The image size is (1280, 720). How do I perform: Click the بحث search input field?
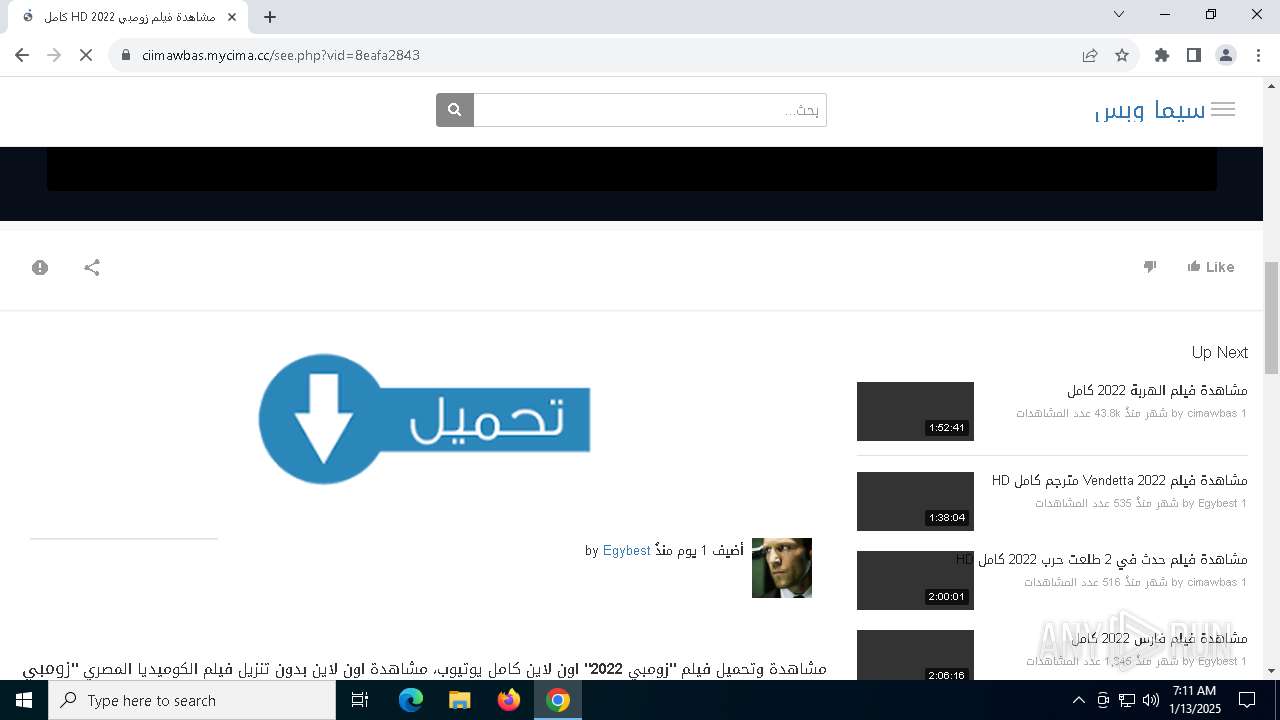tap(650, 110)
